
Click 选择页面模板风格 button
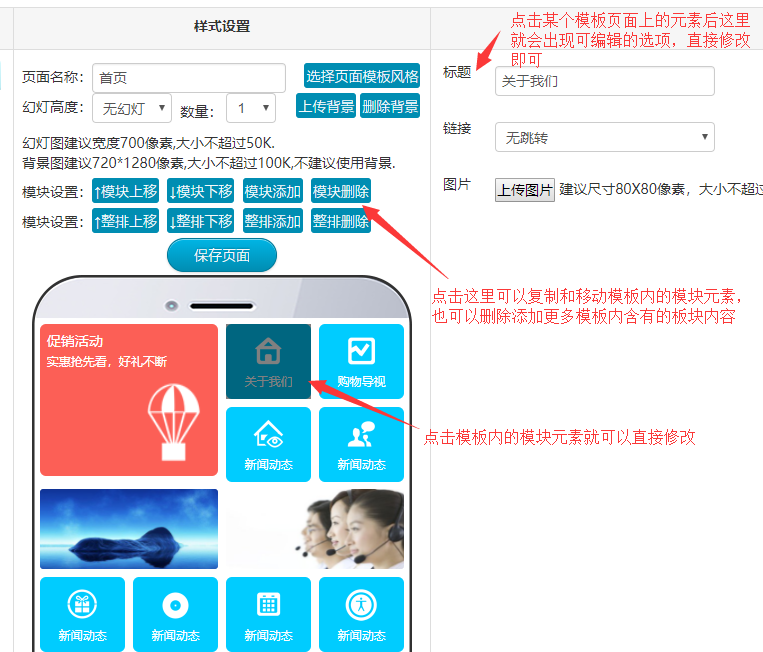[362, 76]
